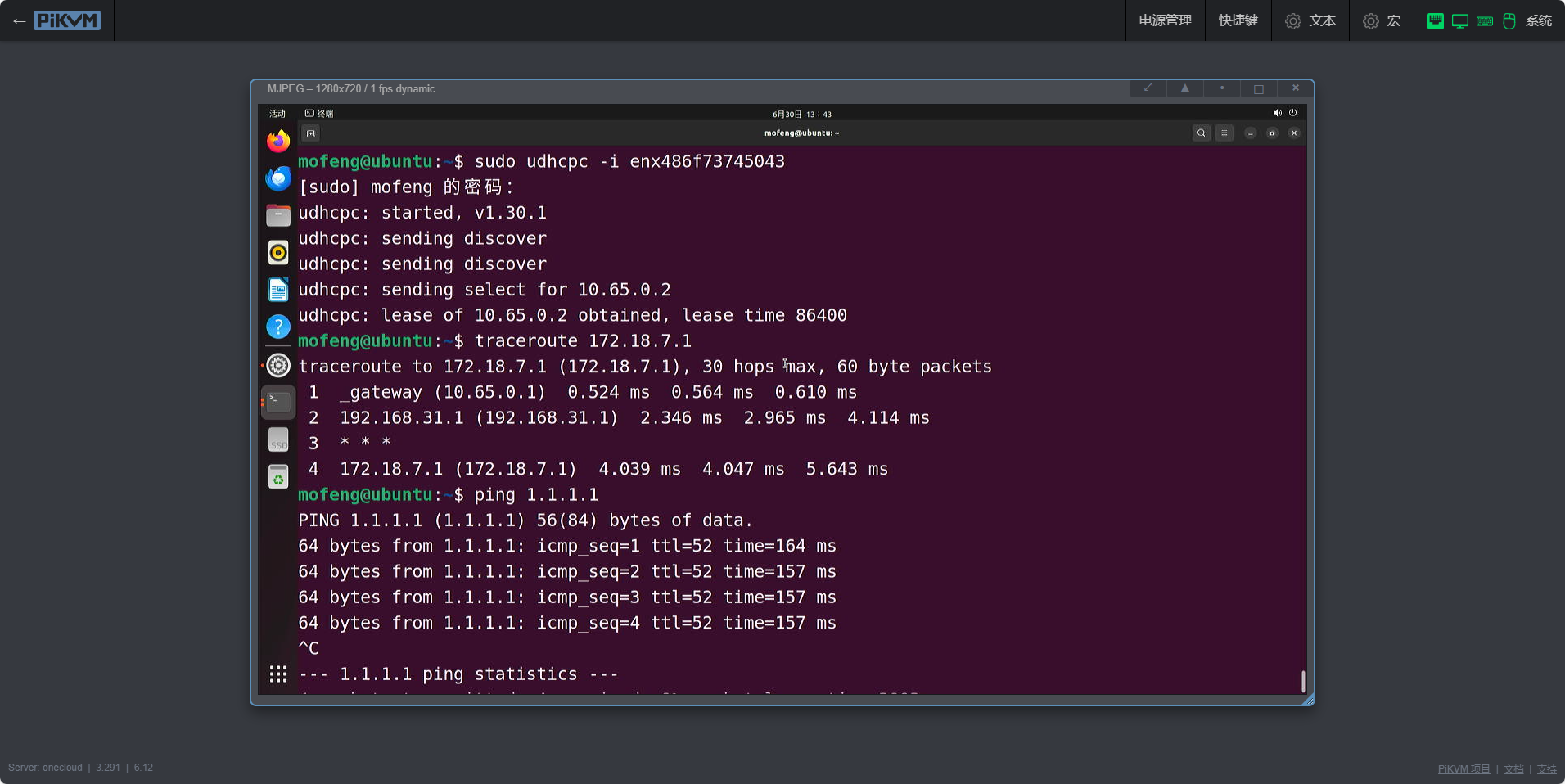The height and width of the screenshot is (784, 1565).
Task: Click the terminal search magnifier icon
Action: click(1201, 133)
